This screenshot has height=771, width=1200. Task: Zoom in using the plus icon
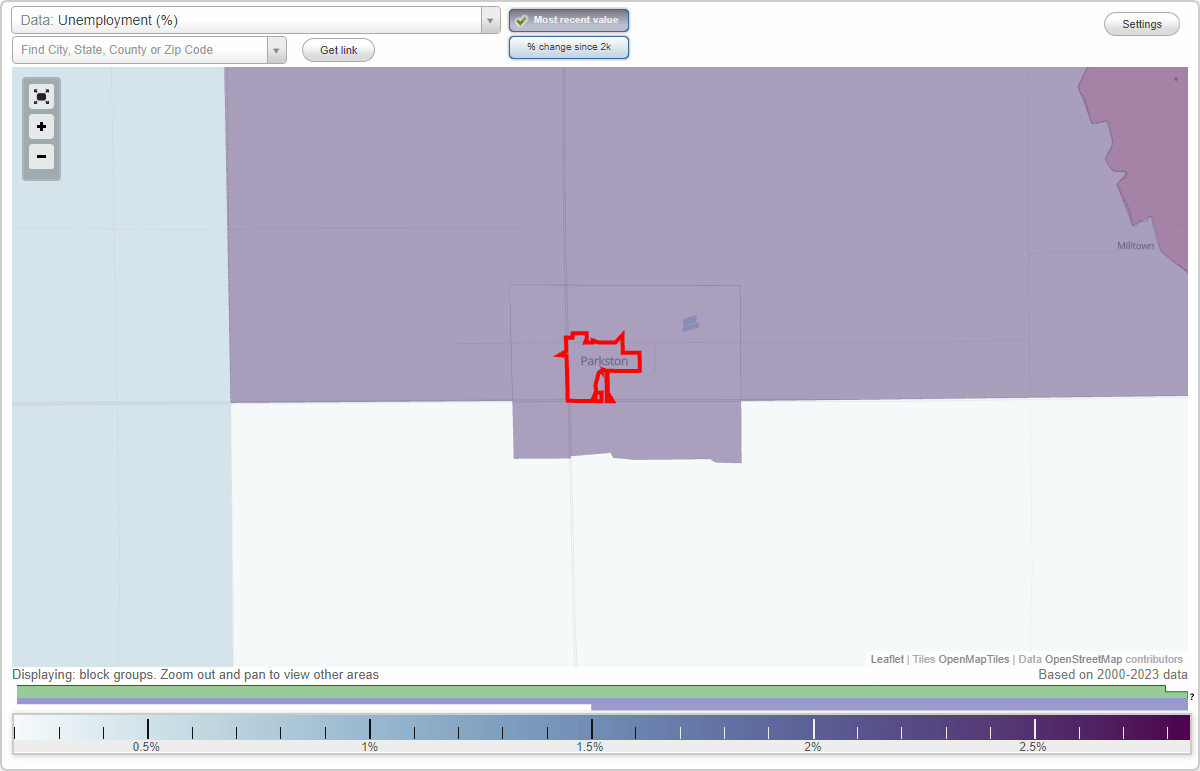click(41, 127)
